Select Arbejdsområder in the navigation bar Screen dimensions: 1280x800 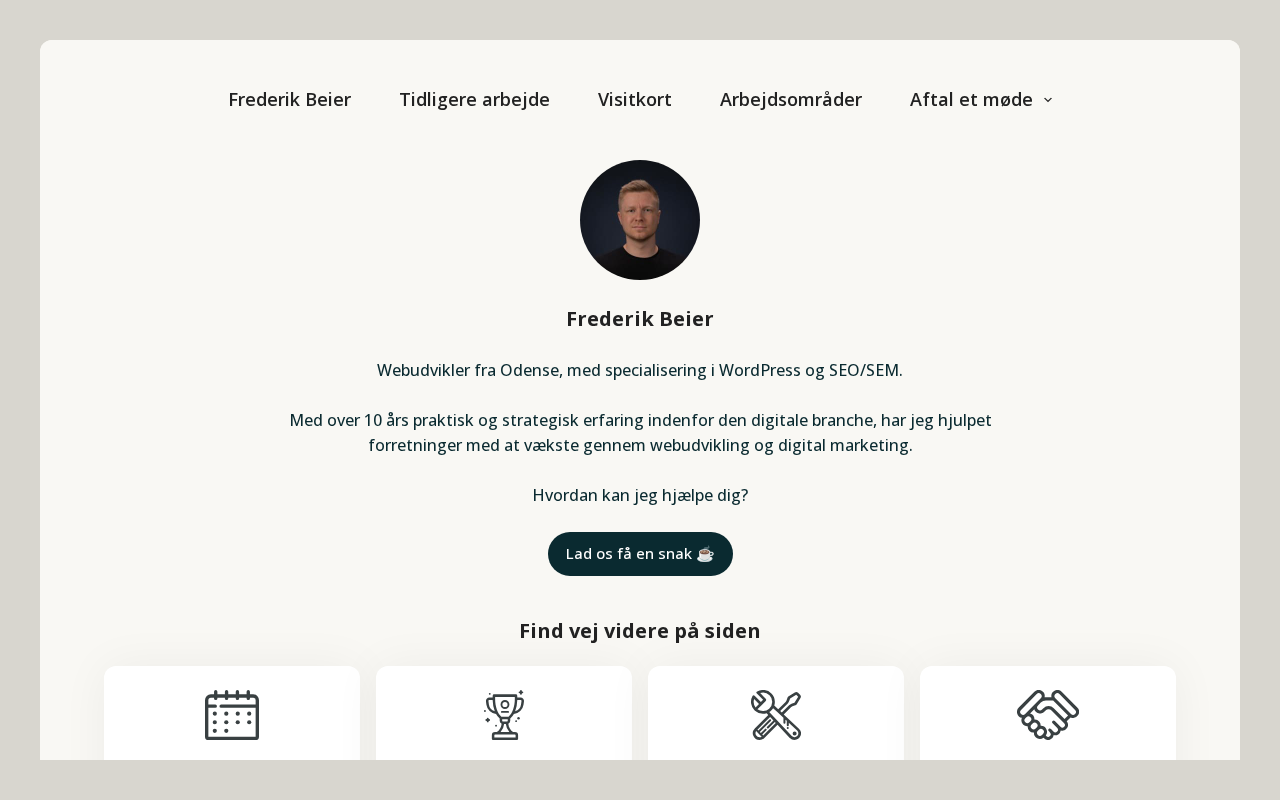coord(791,100)
